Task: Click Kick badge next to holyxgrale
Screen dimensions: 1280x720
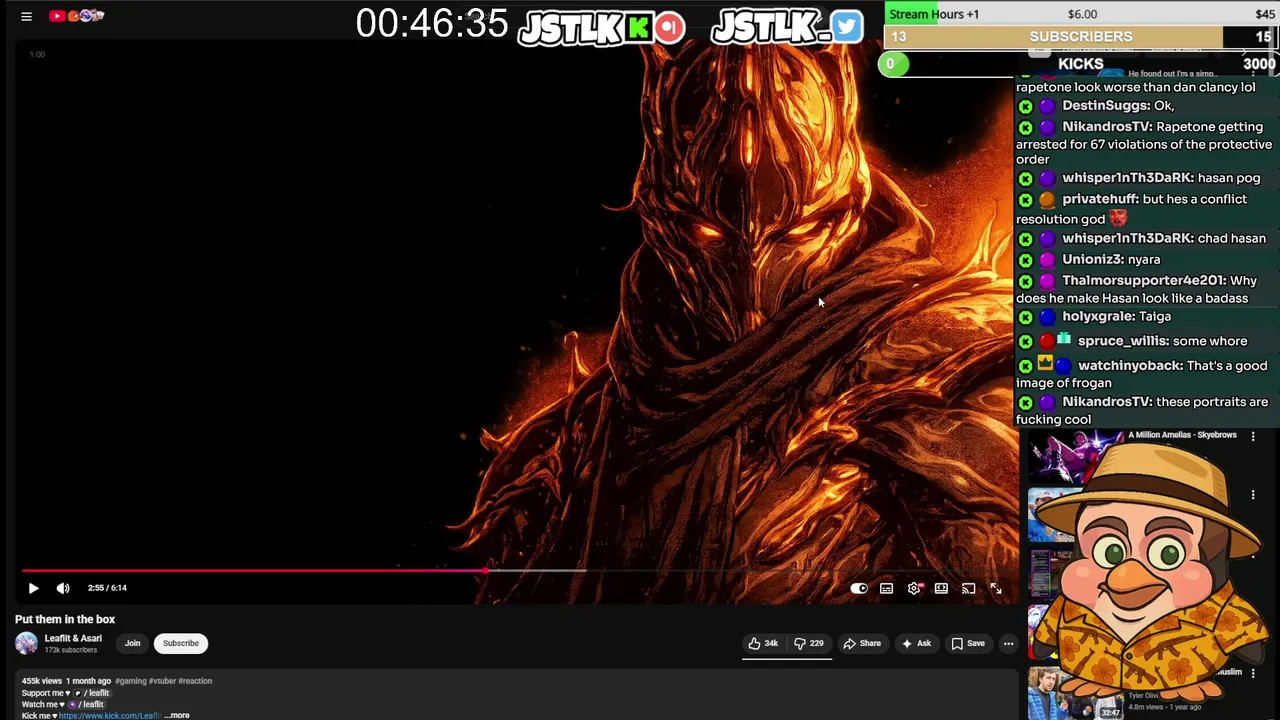Action: coord(1025,317)
